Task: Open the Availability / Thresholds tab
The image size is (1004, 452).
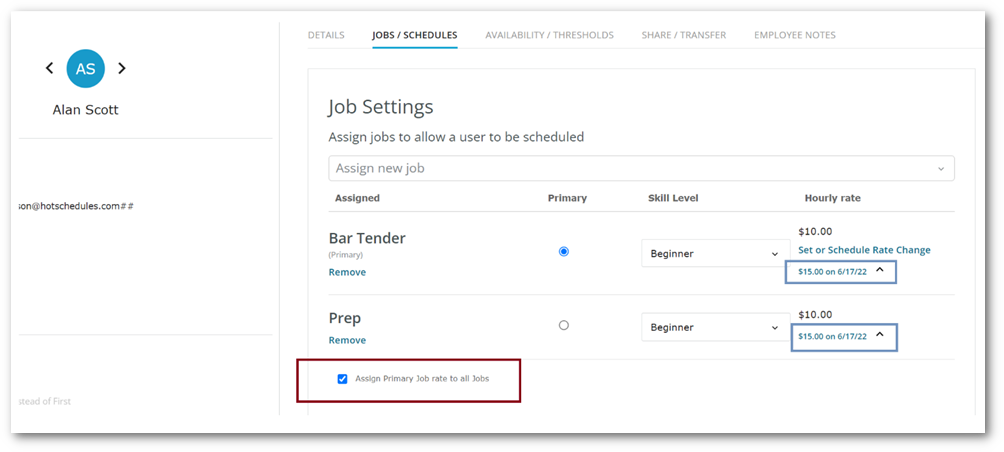Action: pyautogui.click(x=549, y=35)
